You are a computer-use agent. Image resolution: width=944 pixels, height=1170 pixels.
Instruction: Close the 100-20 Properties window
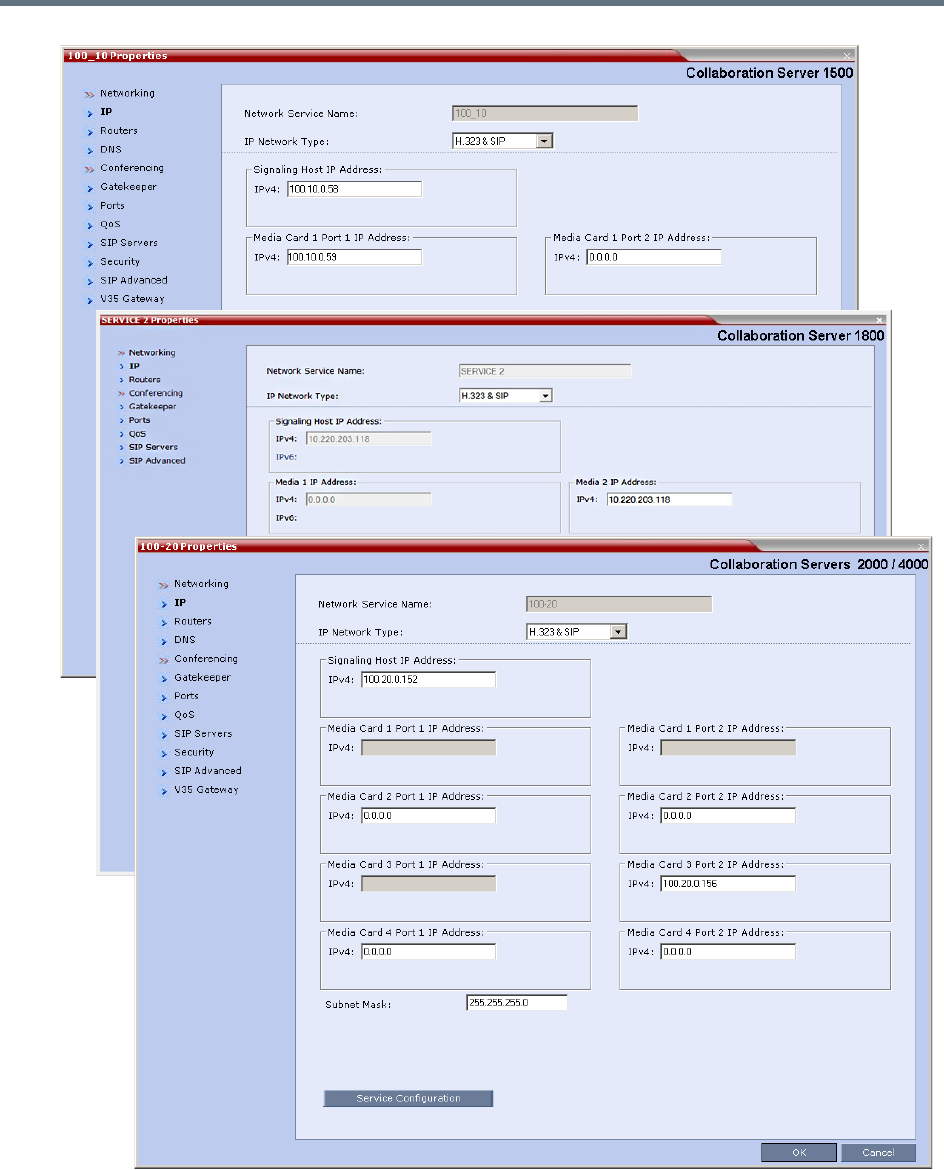point(921,547)
